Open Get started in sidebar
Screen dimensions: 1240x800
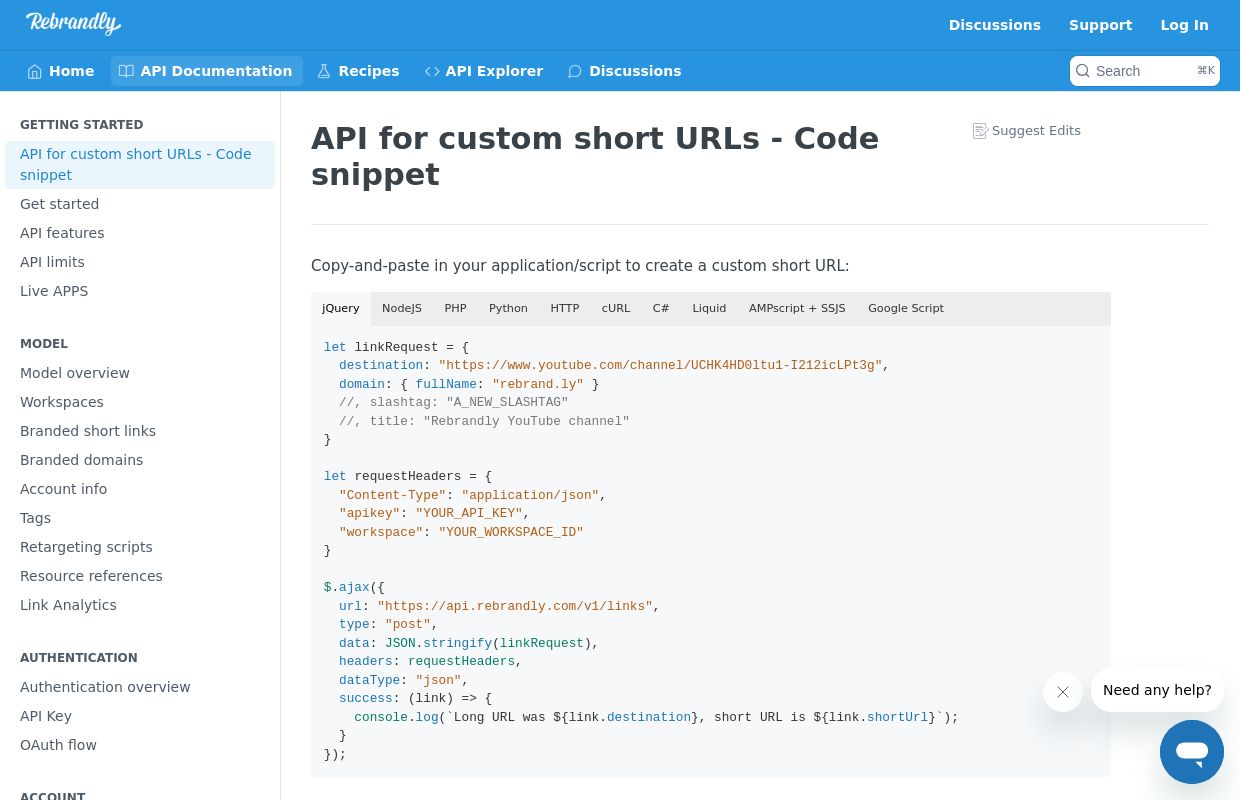click(140, 204)
